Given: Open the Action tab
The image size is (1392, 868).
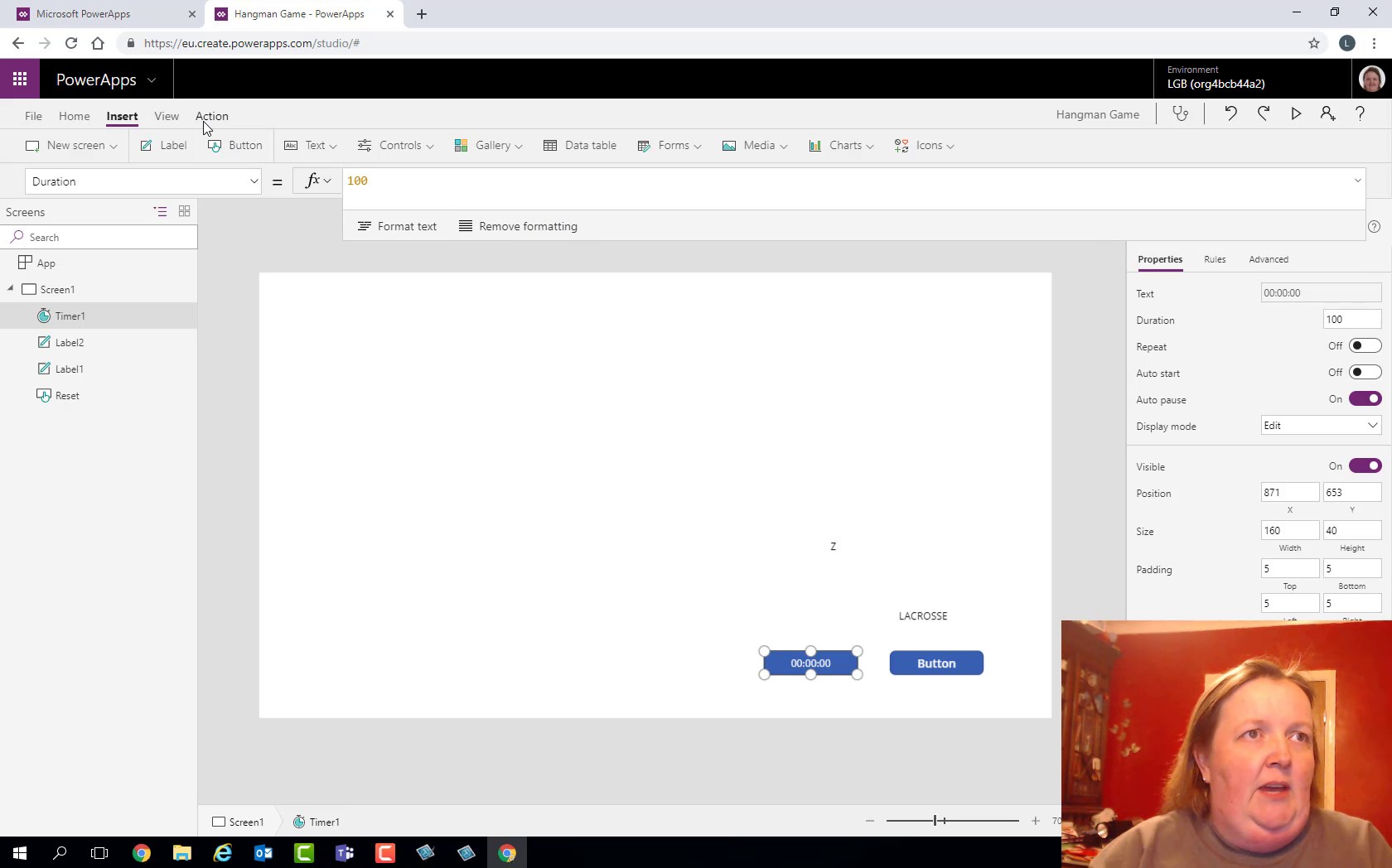Looking at the screenshot, I should click(212, 116).
